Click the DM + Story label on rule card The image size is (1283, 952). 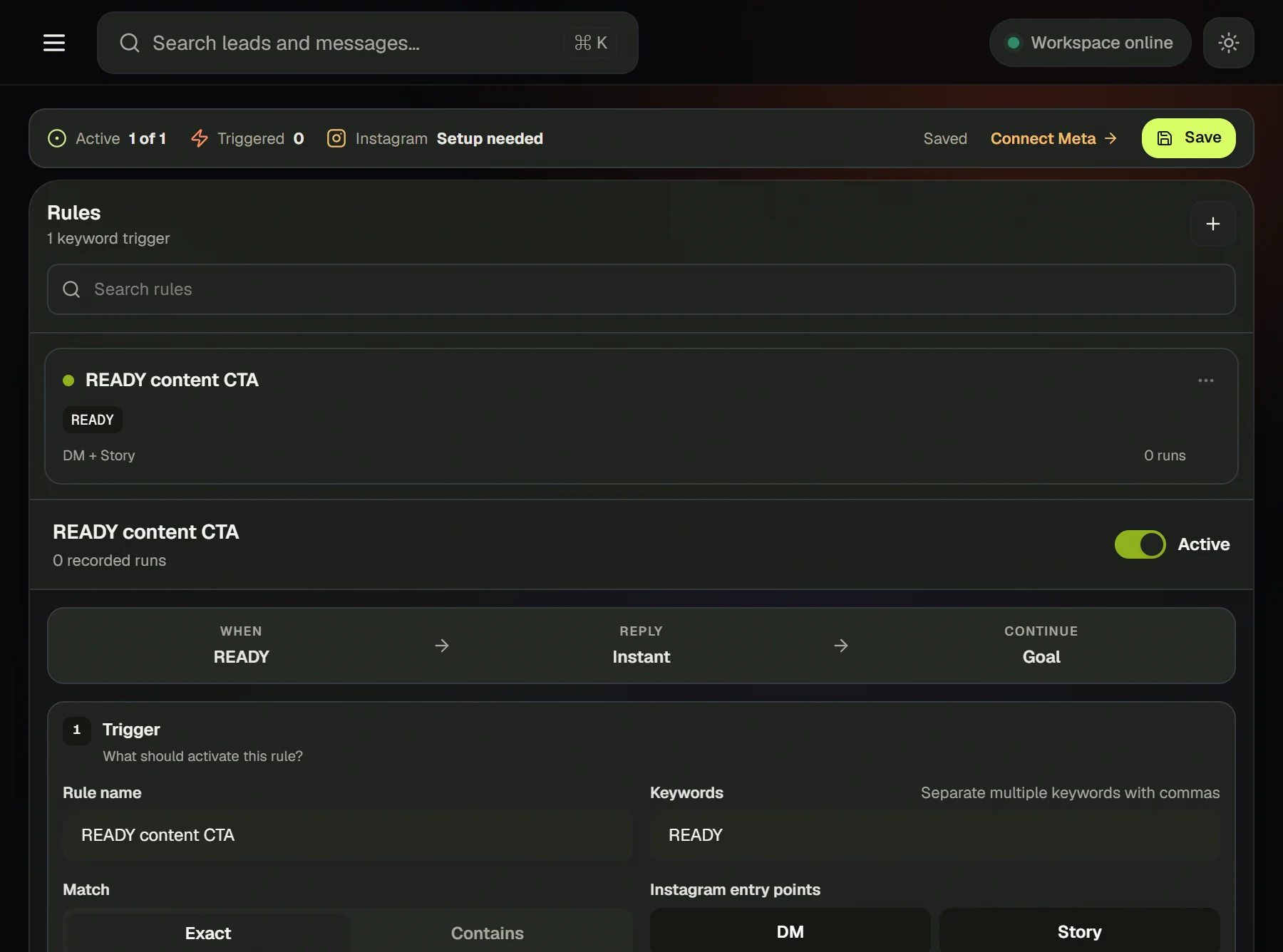(99, 455)
